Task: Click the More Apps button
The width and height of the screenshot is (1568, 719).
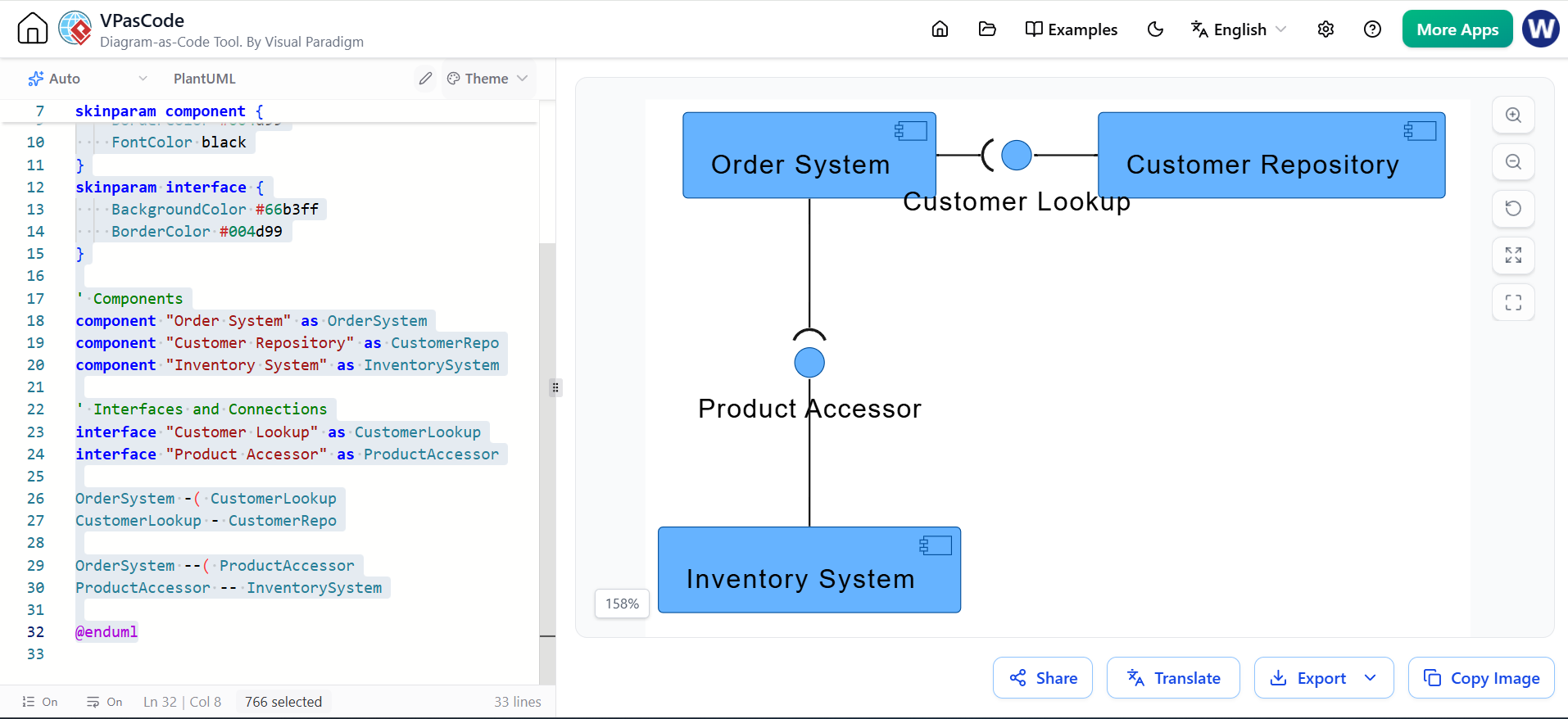Action: [x=1457, y=29]
